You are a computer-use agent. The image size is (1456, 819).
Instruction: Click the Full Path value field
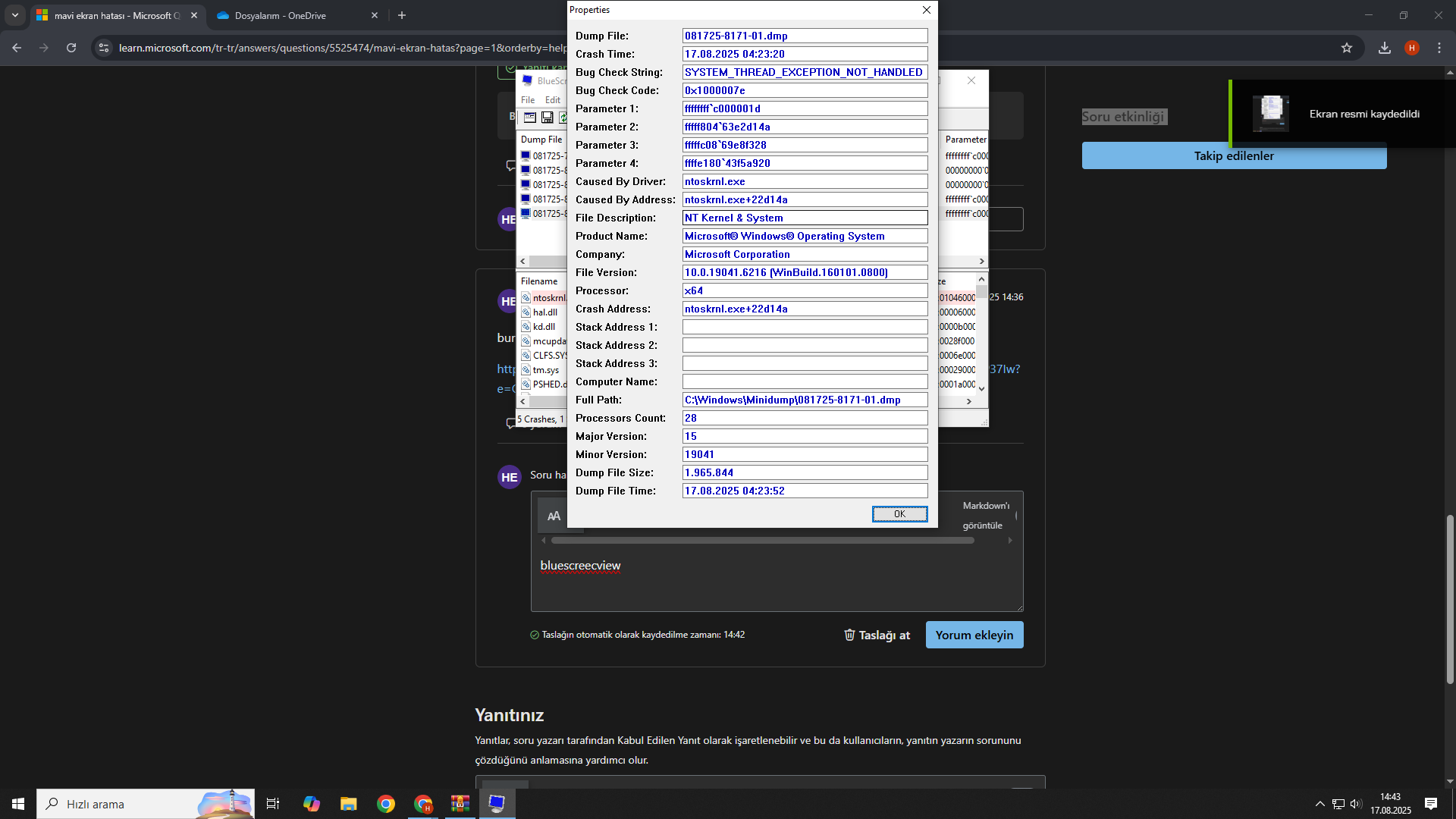(x=805, y=400)
